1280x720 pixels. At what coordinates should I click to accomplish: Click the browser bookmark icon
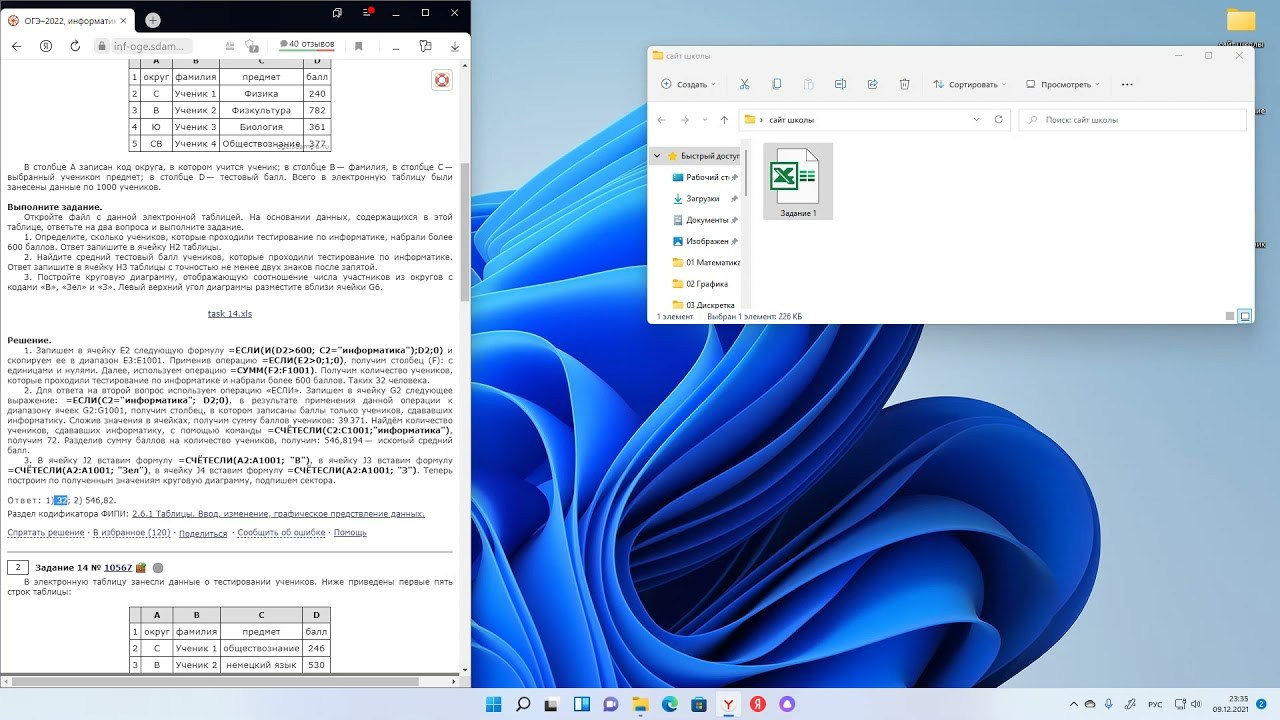(358, 46)
